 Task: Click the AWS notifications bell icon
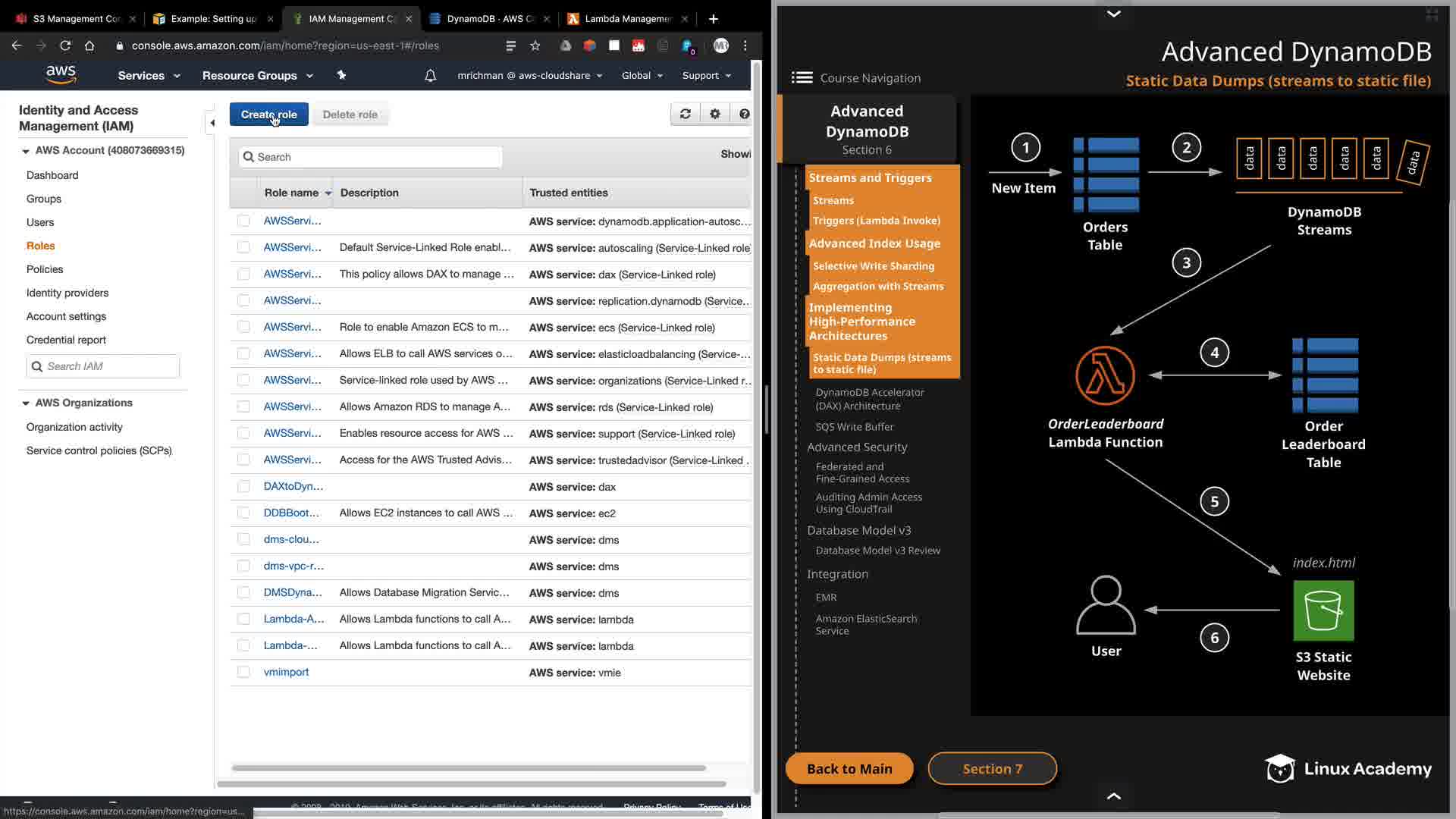pos(430,76)
